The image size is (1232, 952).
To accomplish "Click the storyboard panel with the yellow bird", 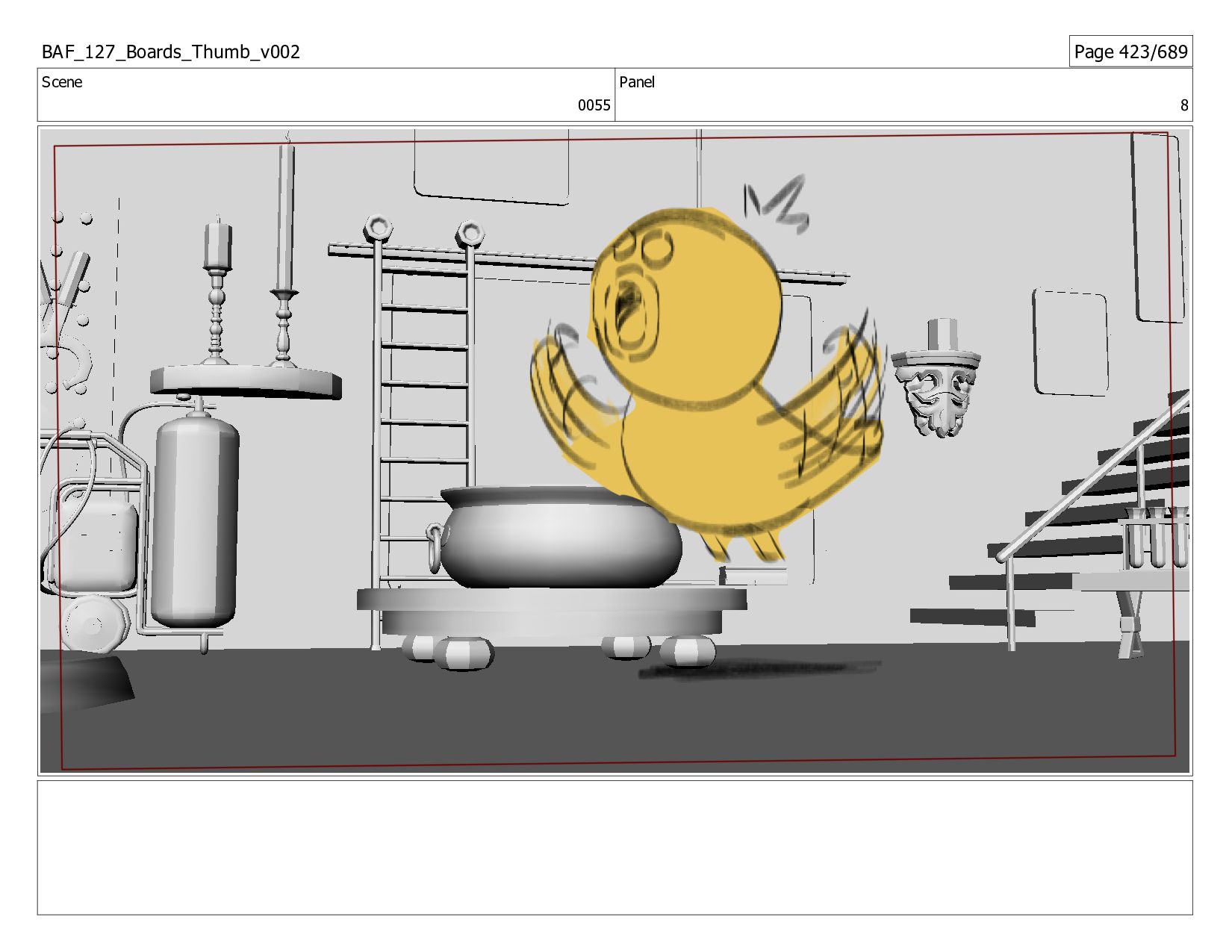I will pyautogui.click(x=615, y=451).
